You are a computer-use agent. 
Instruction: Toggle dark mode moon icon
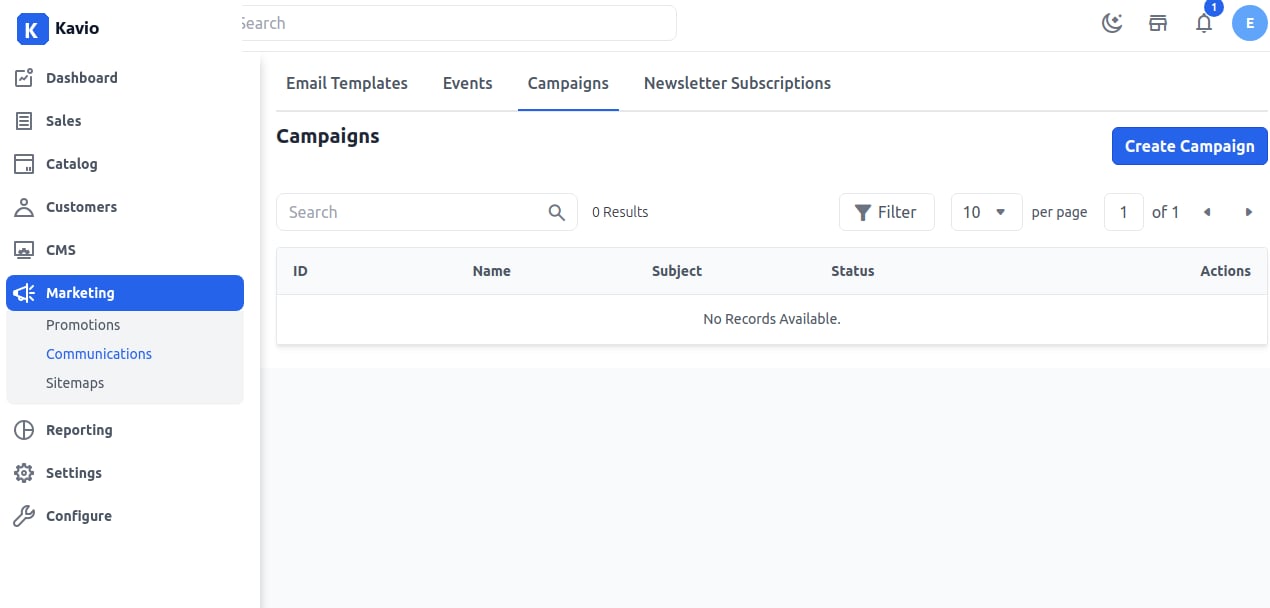[1112, 23]
